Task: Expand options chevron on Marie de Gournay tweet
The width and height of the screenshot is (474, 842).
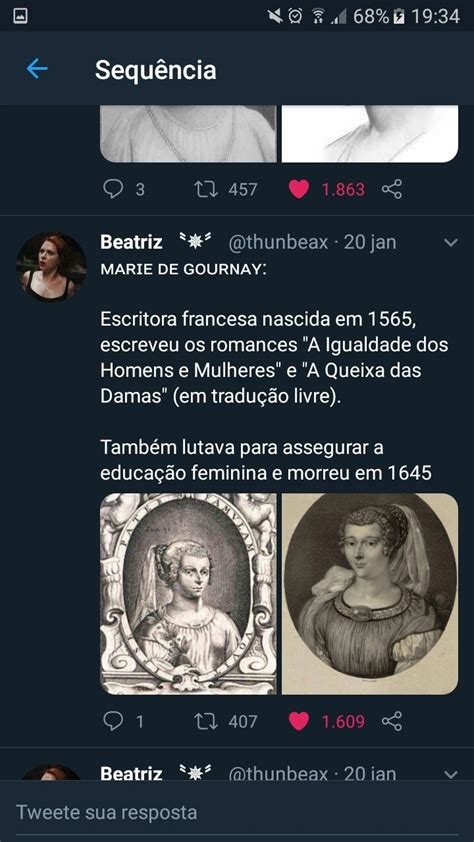Action: pyautogui.click(x=451, y=243)
